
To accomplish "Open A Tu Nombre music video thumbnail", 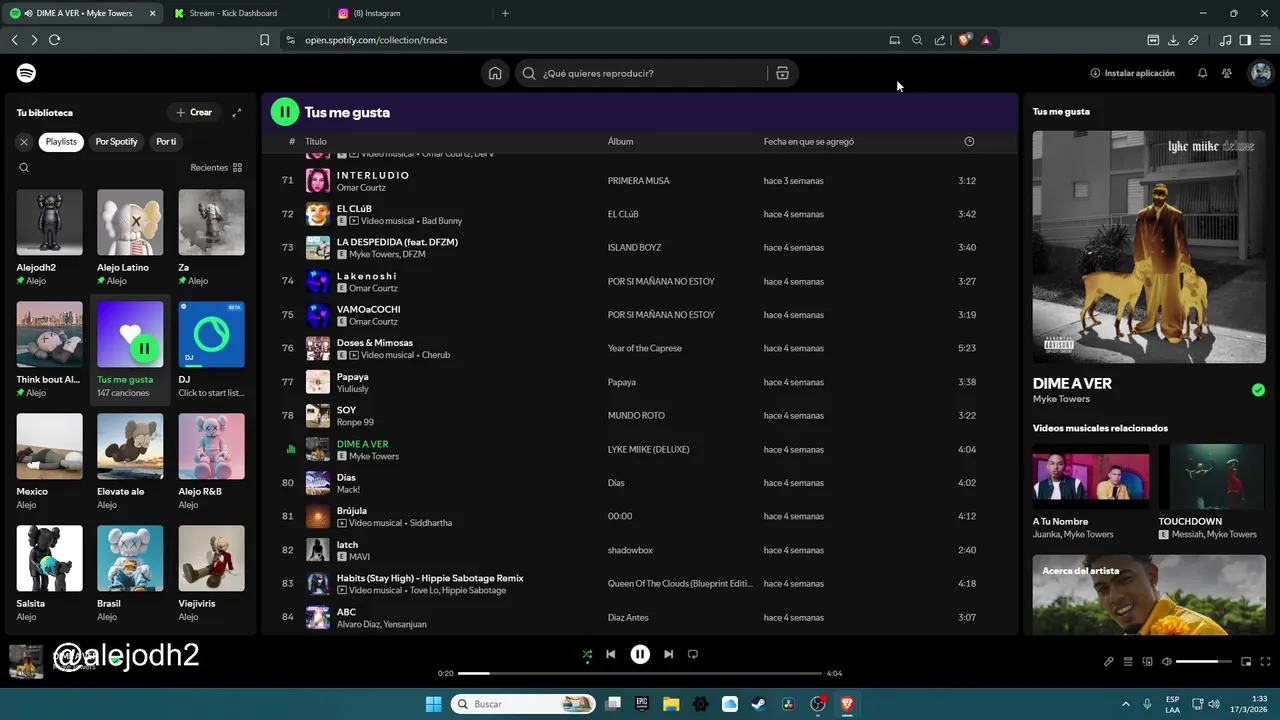I will click(x=1091, y=476).
